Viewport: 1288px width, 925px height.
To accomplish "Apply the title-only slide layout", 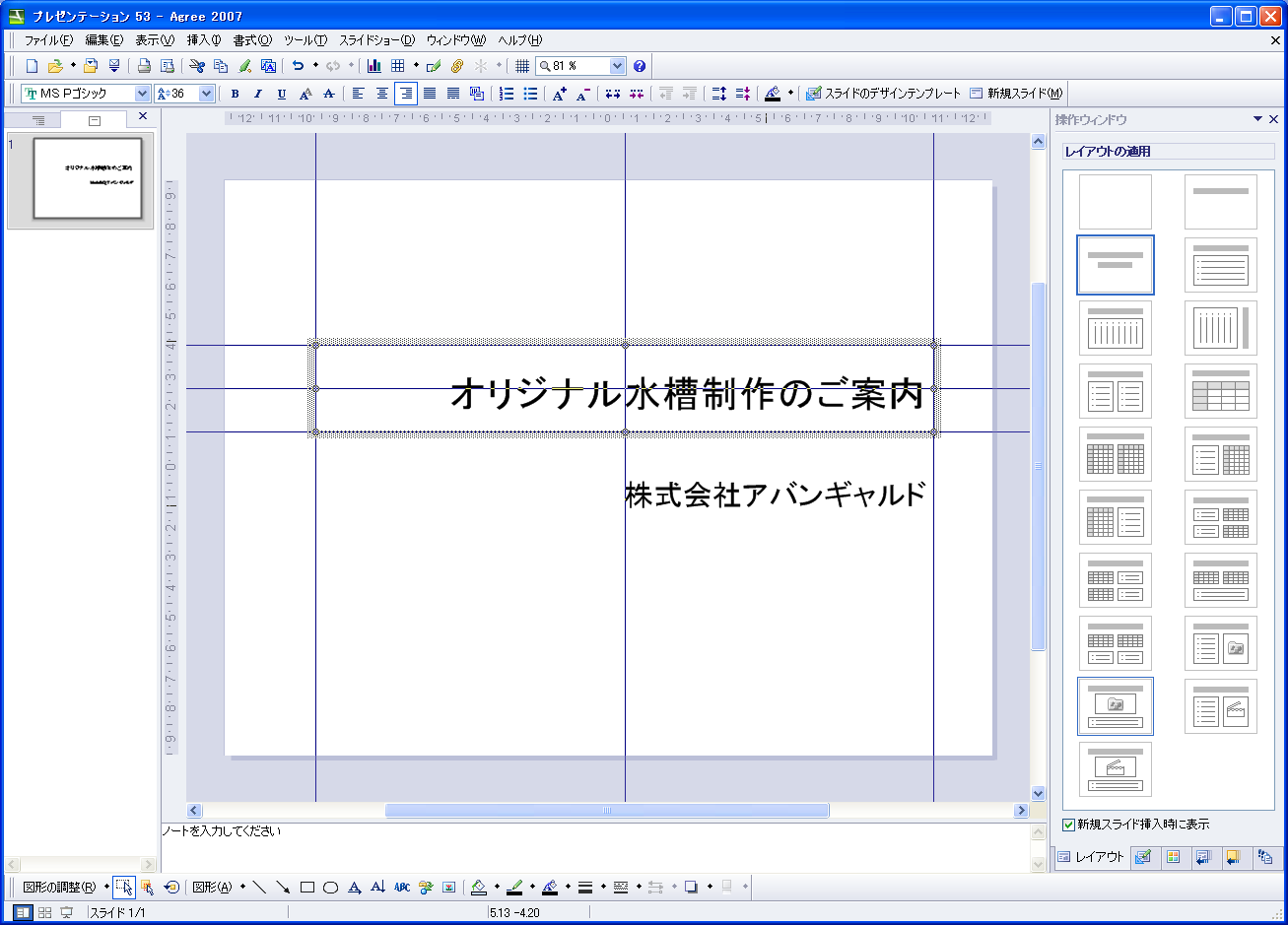I will click(1221, 202).
